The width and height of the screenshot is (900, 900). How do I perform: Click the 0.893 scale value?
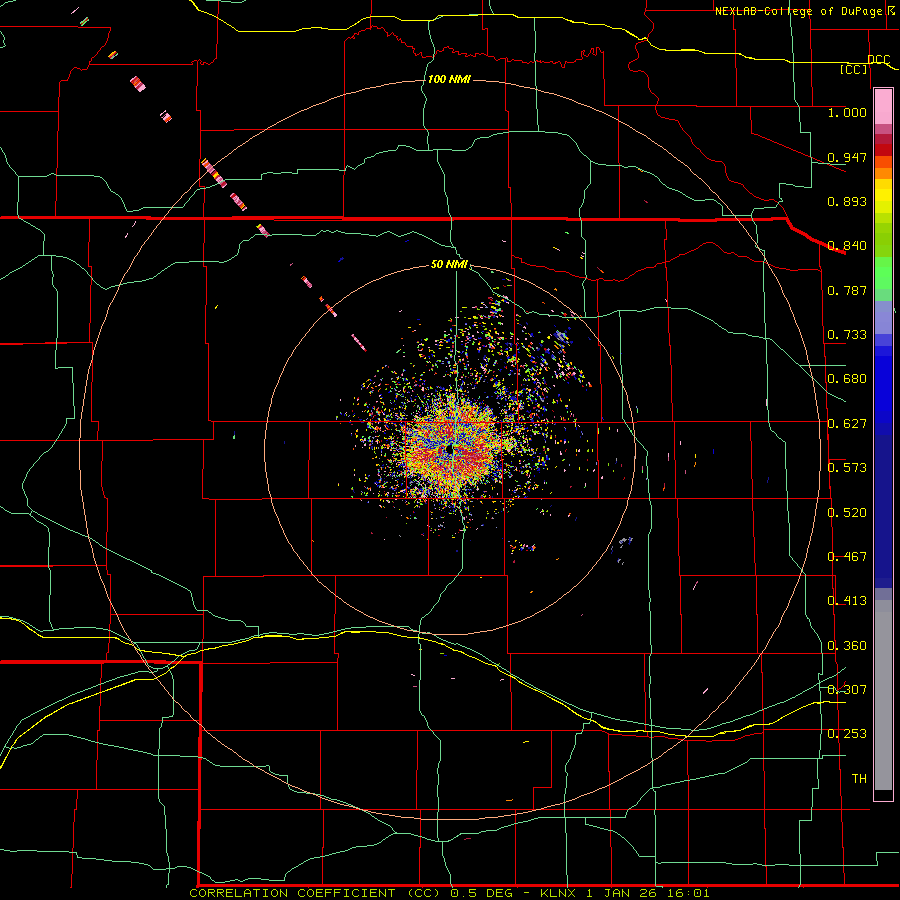[847, 201]
